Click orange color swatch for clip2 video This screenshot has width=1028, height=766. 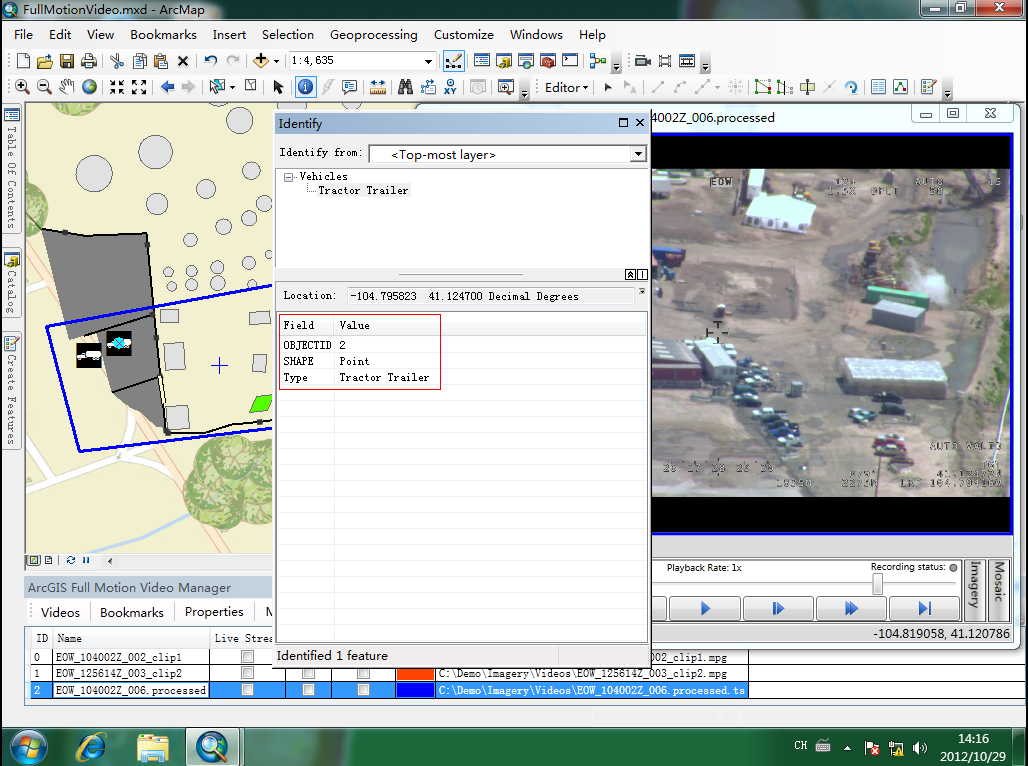(x=416, y=674)
